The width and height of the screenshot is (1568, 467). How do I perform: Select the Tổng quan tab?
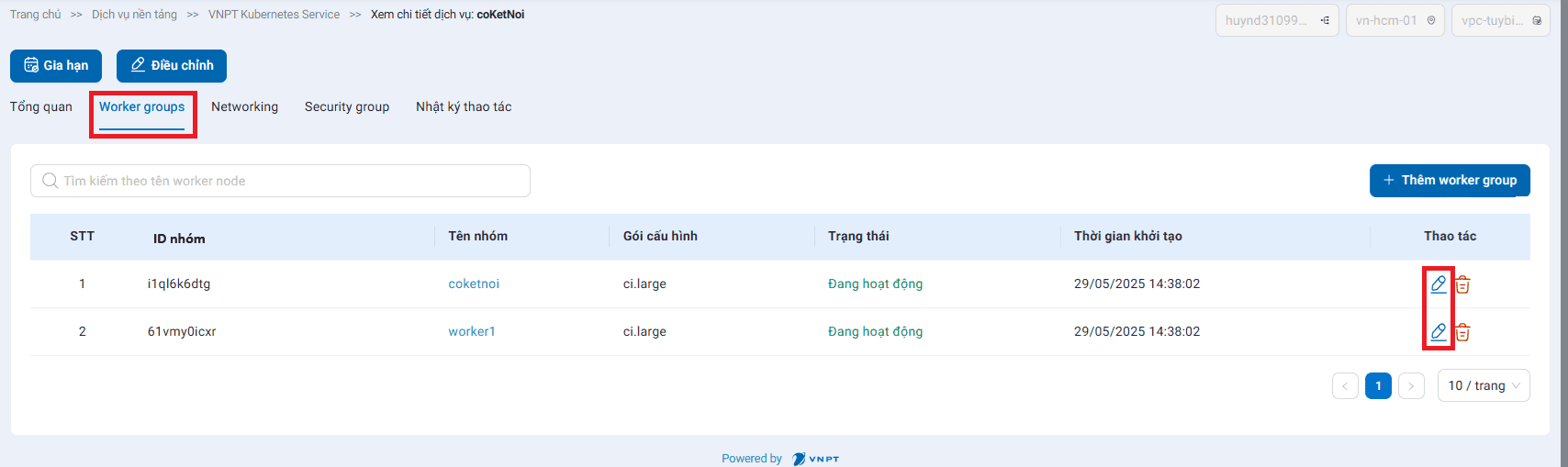(41, 106)
